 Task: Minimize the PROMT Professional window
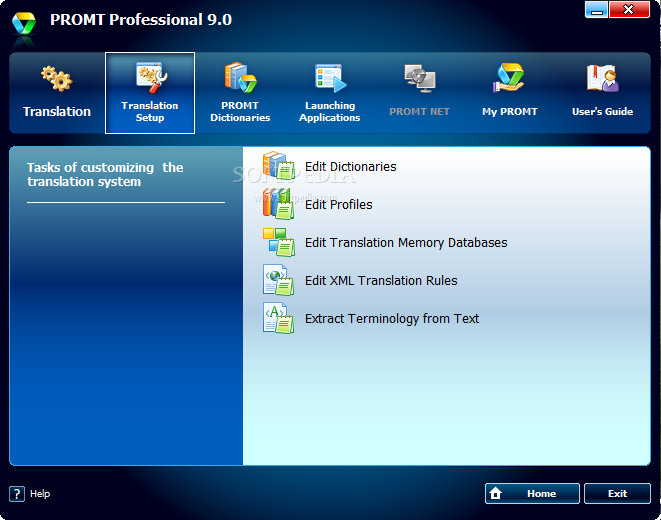pyautogui.click(x=596, y=9)
